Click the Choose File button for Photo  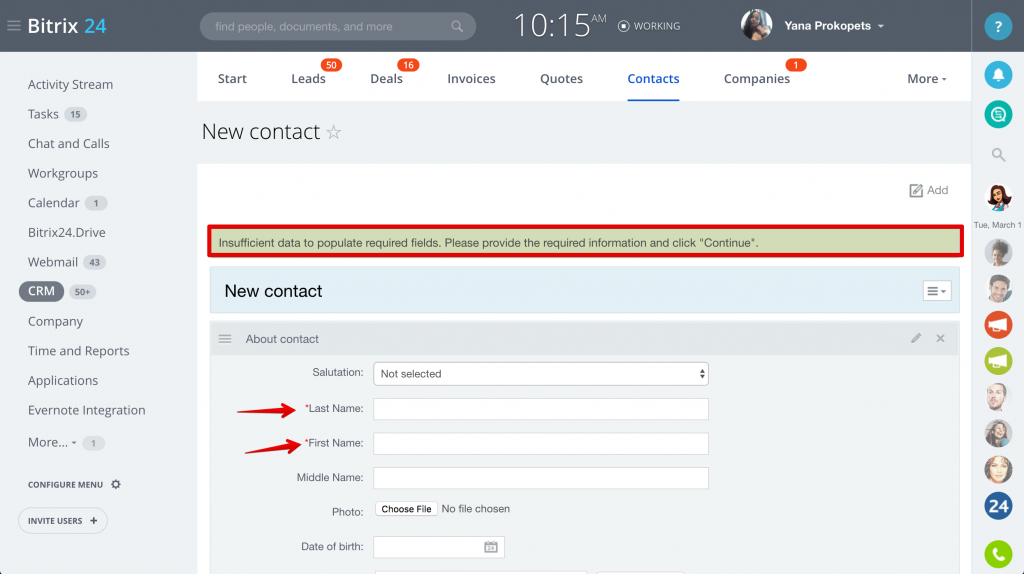click(x=406, y=509)
